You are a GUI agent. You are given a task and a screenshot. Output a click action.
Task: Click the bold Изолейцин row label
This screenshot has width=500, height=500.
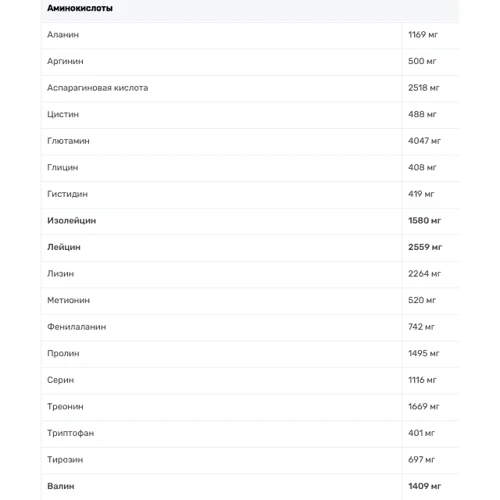point(72,221)
